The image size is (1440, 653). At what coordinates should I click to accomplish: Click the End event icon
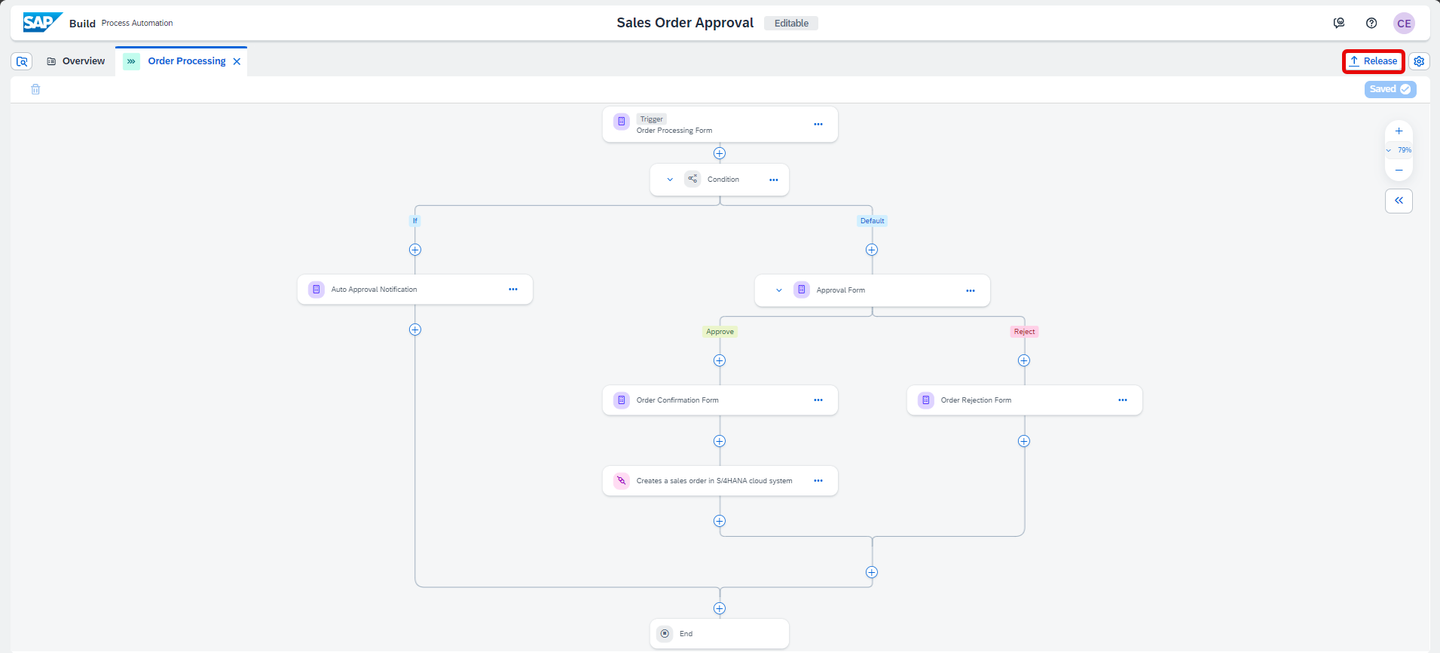pos(665,633)
